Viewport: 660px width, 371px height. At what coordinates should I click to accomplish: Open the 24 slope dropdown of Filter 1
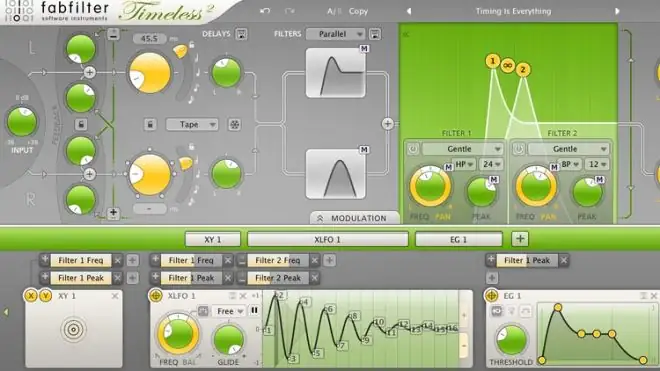[x=492, y=164]
